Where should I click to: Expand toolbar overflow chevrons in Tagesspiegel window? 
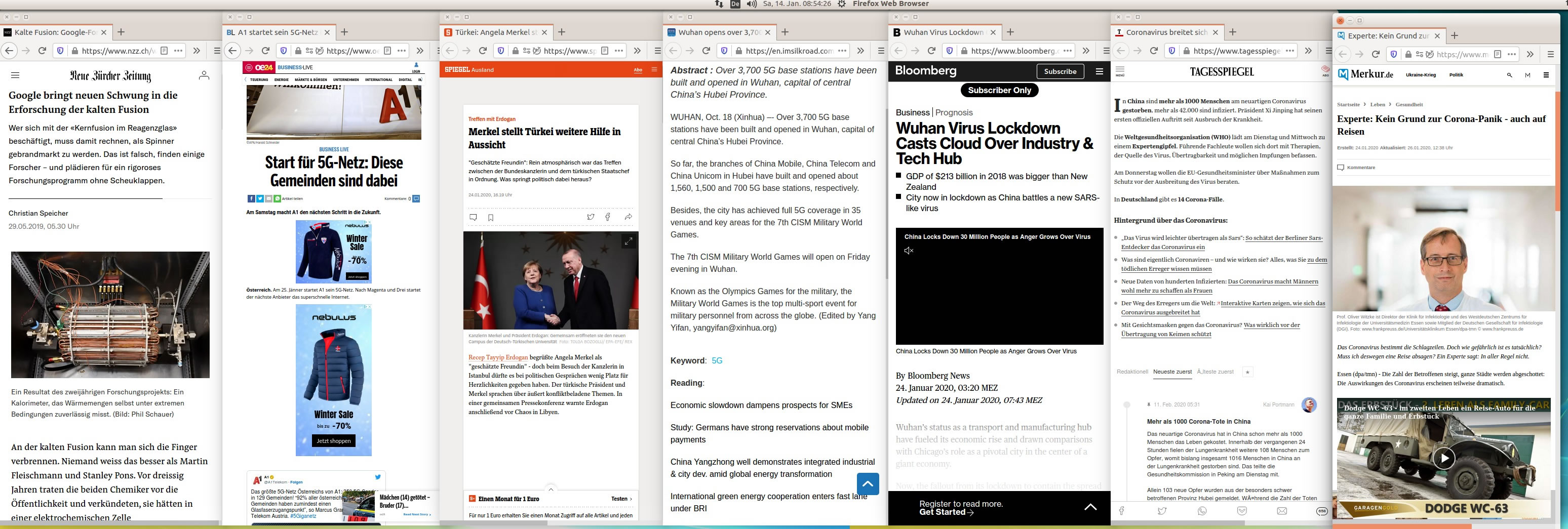coord(1309,51)
